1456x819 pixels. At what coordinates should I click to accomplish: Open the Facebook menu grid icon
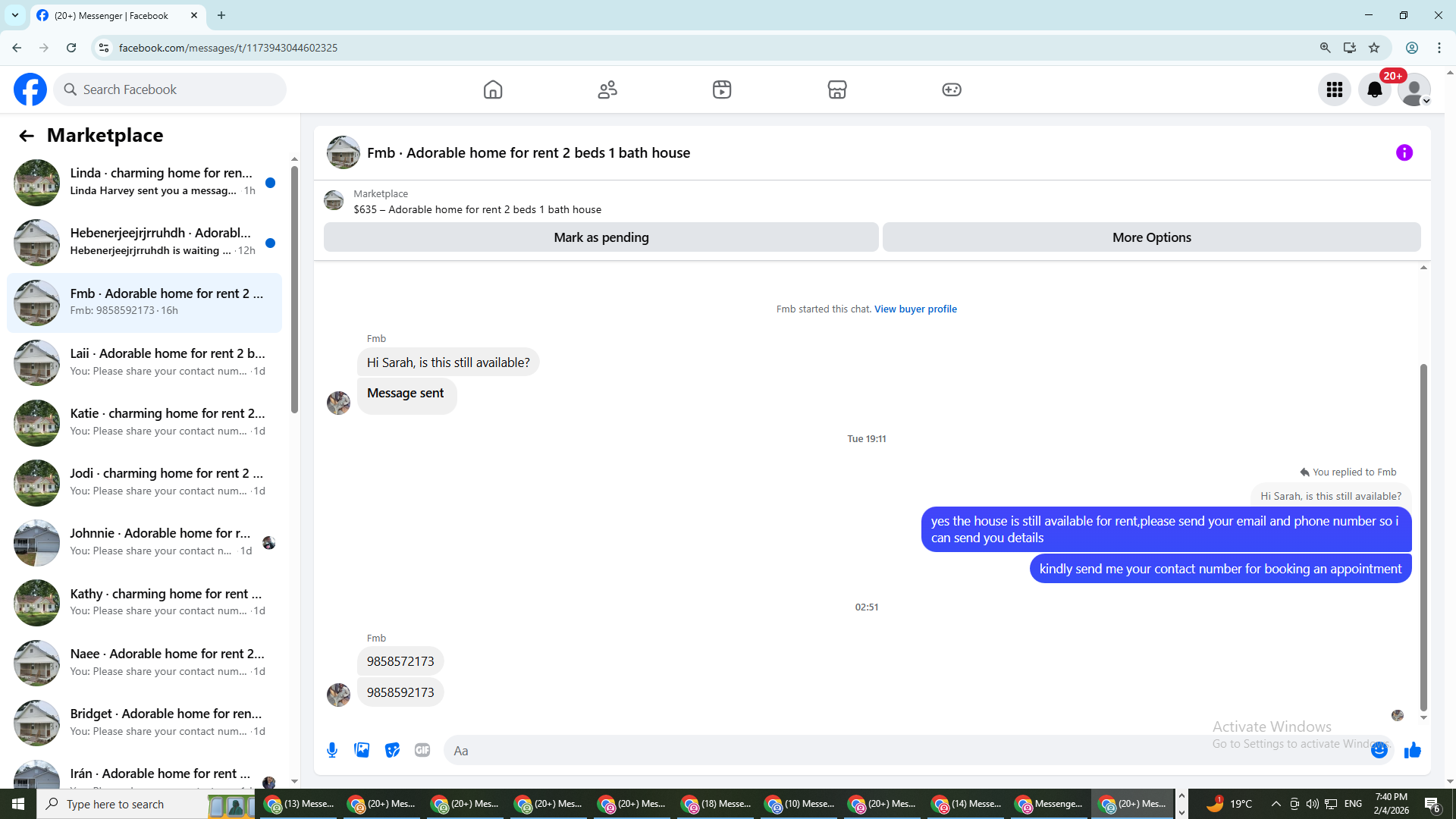point(1335,89)
